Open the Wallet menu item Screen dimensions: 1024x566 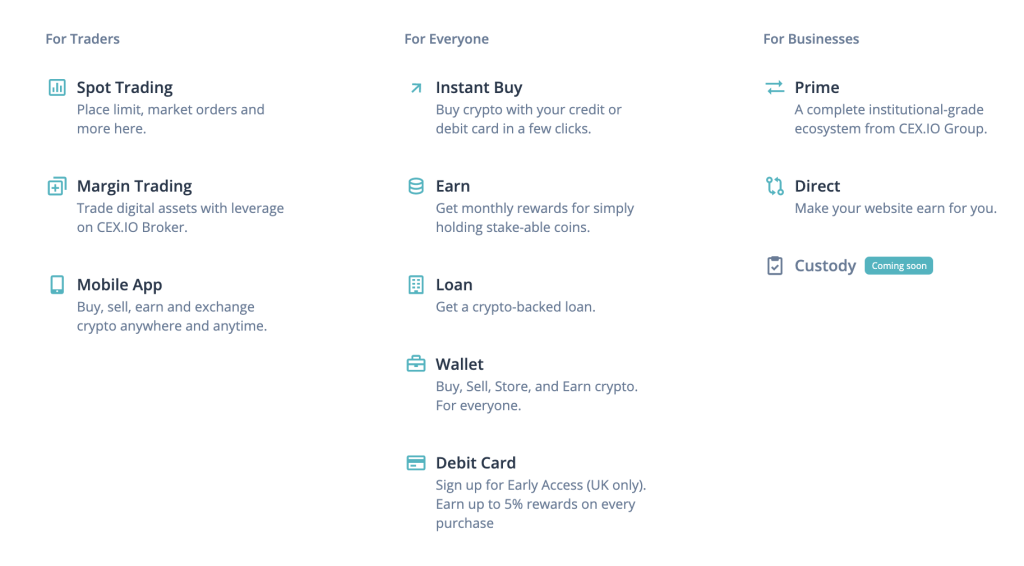coord(460,364)
